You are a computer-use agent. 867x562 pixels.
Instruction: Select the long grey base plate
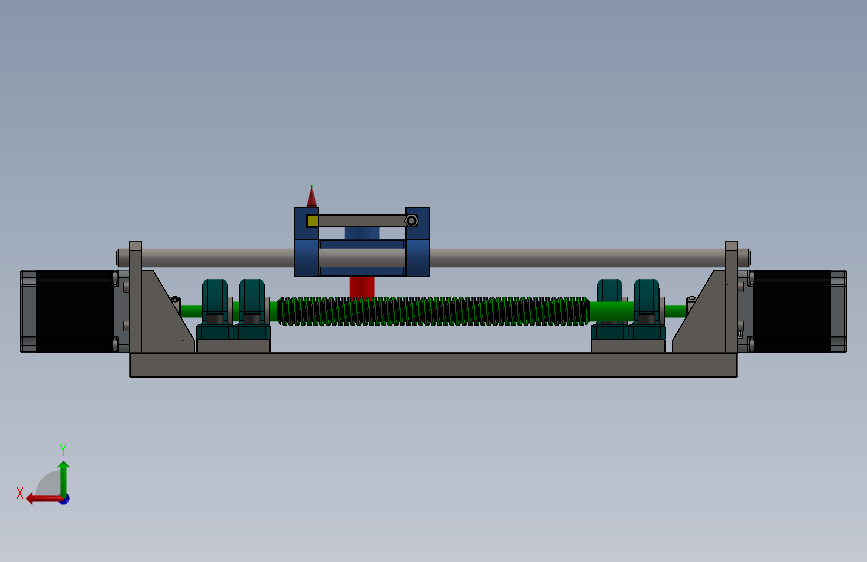434,365
